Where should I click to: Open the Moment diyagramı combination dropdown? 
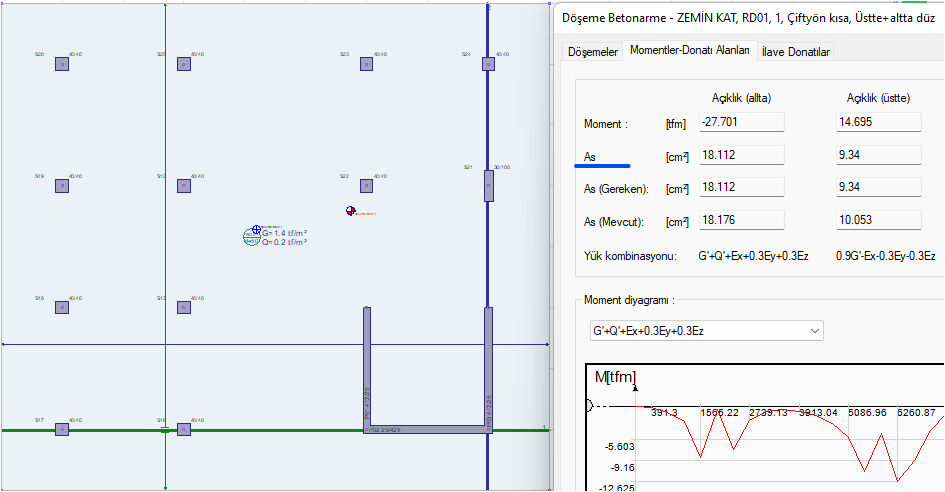coord(705,330)
